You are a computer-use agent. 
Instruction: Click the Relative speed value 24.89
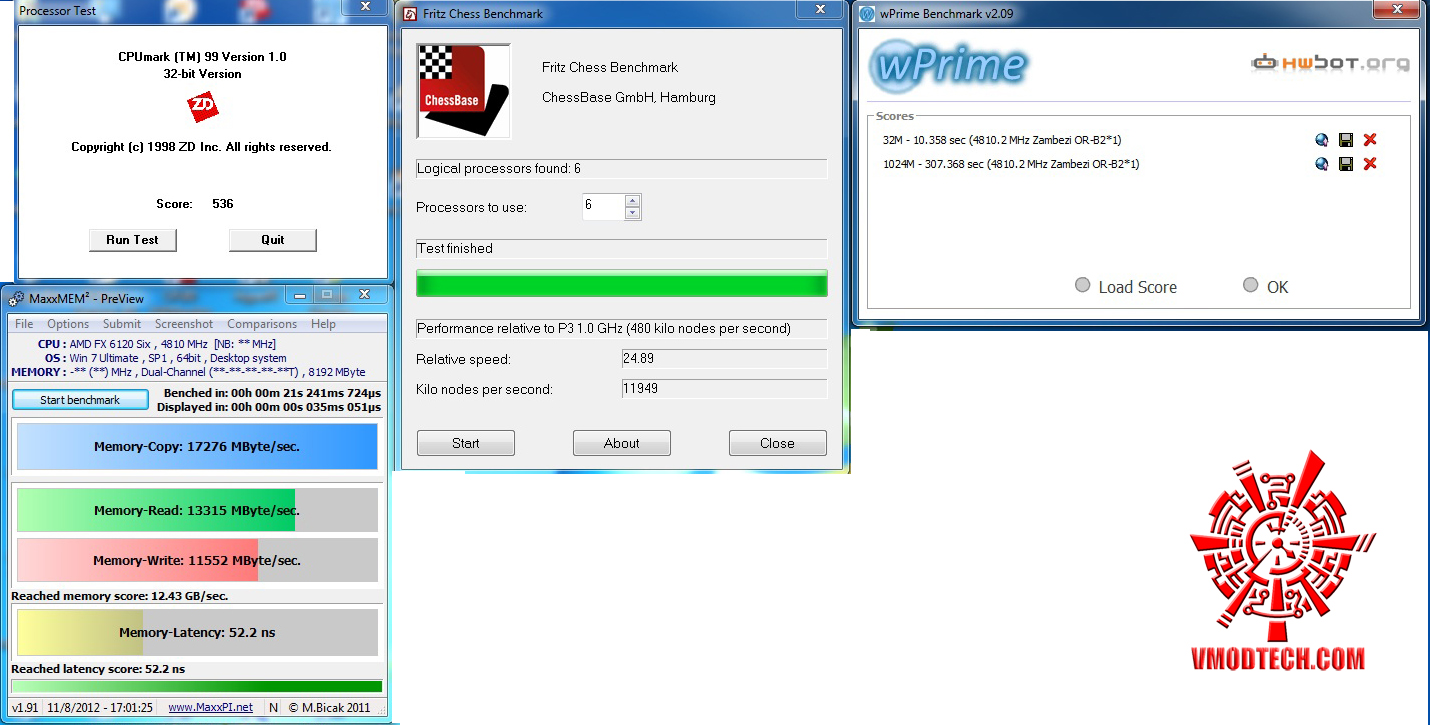(x=725, y=359)
